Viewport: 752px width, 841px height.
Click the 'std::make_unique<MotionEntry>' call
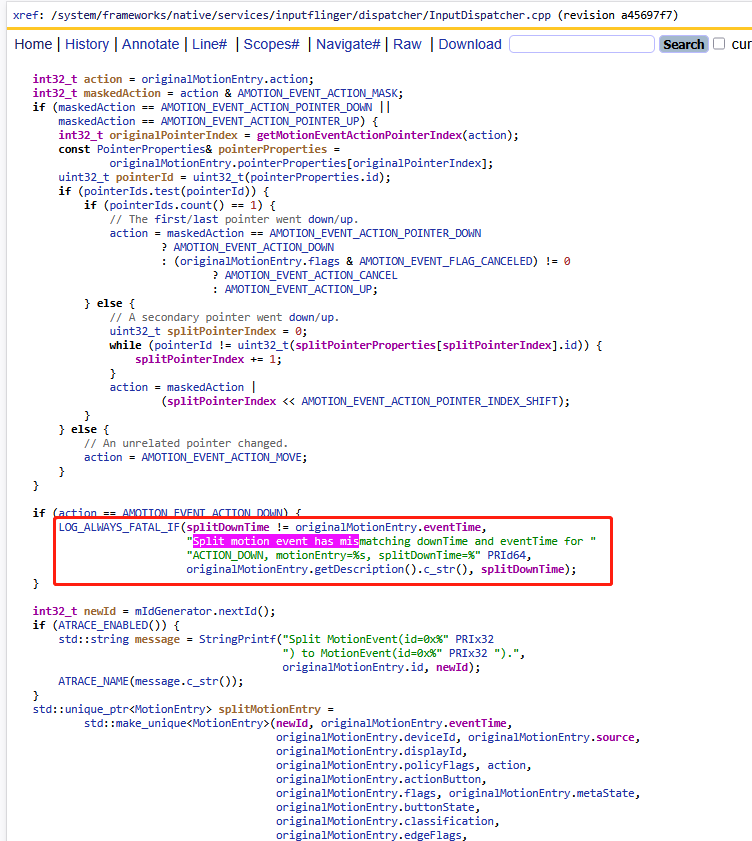click(177, 724)
